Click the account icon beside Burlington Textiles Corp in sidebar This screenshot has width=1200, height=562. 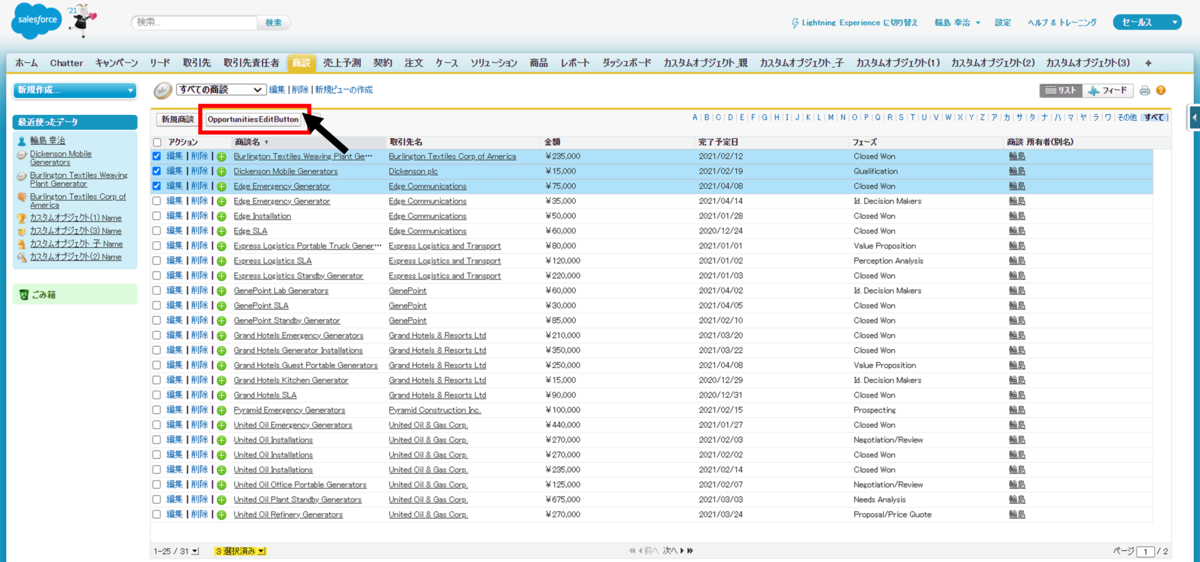[x=22, y=197]
